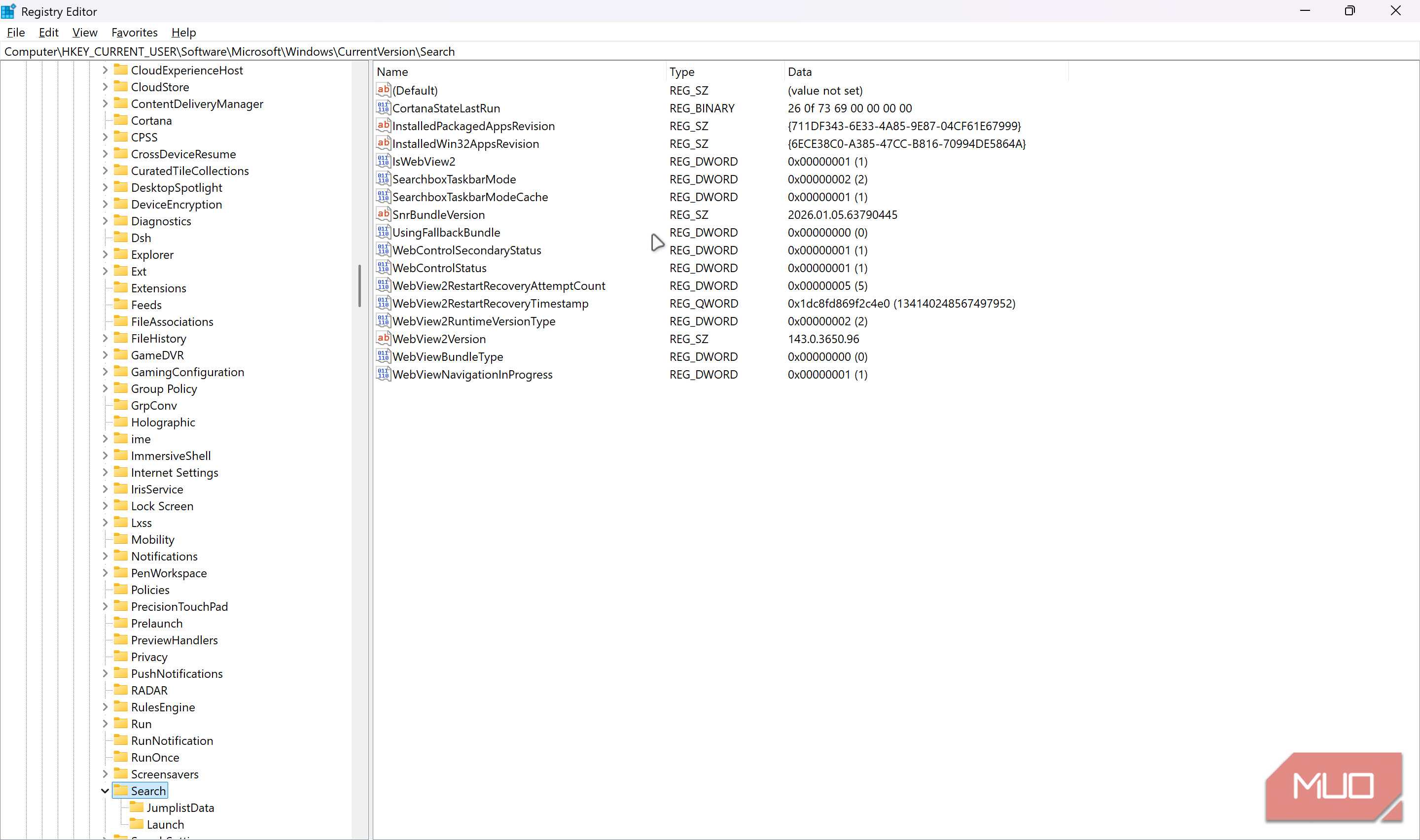1420x840 pixels.
Task: Expand the Group Policy key
Action: (105, 388)
